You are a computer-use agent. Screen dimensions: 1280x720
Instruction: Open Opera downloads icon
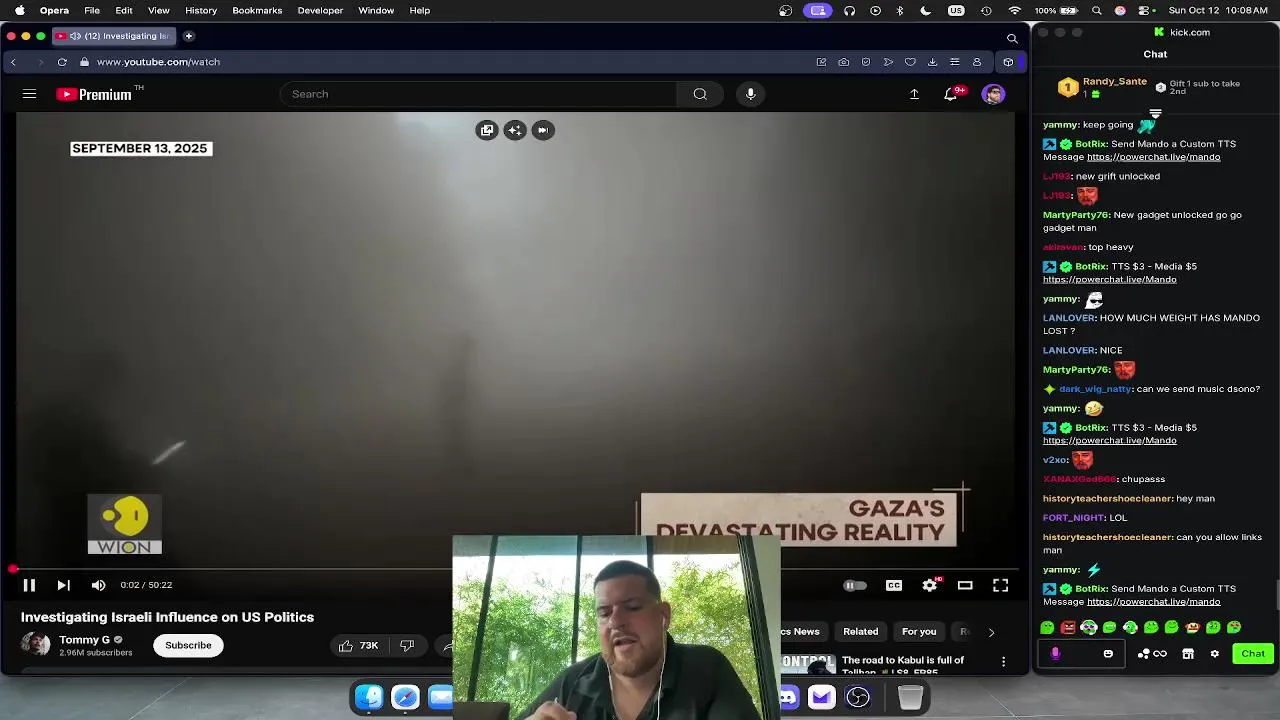(x=932, y=62)
